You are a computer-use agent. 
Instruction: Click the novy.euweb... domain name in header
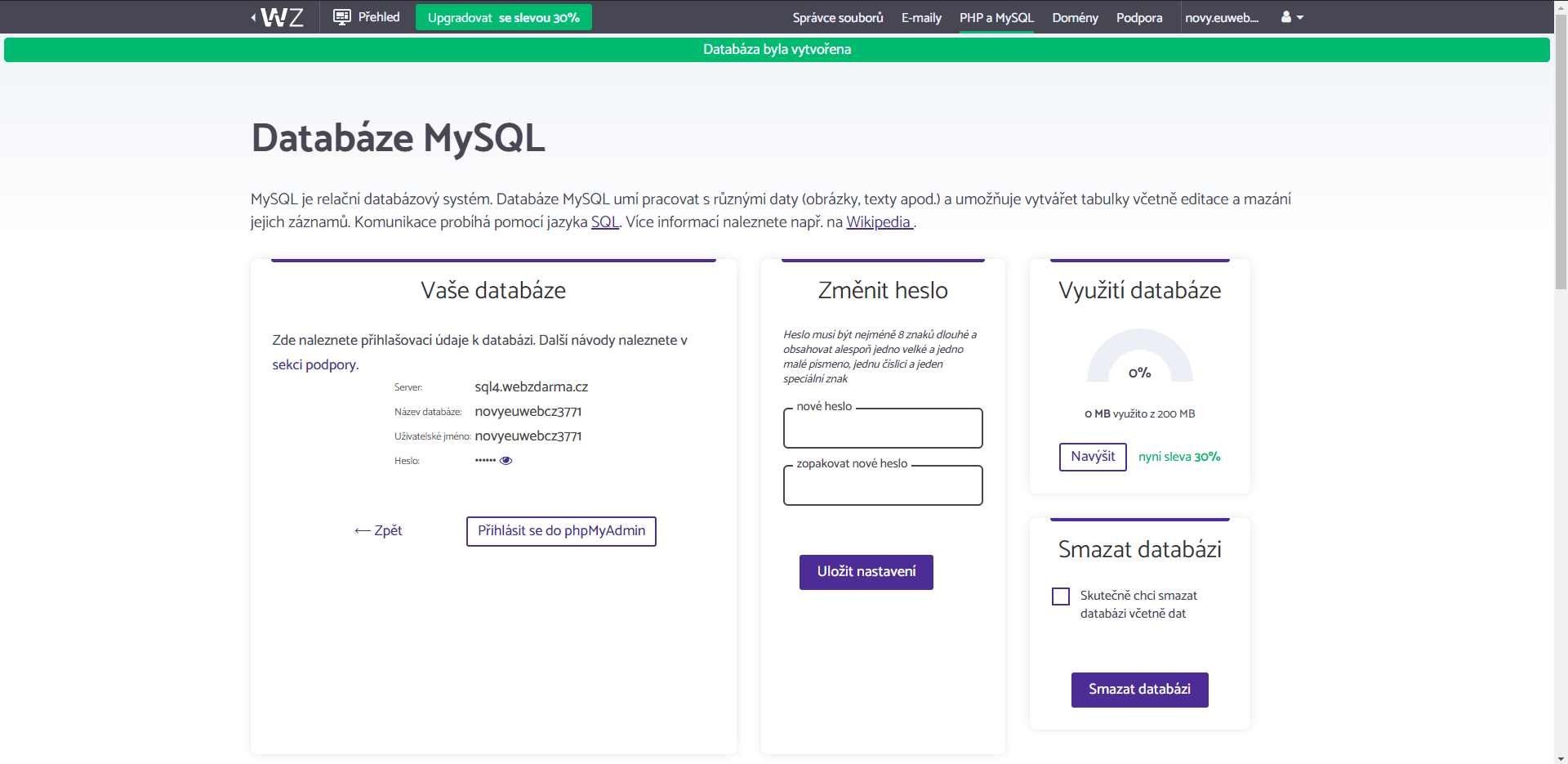pos(1222,17)
